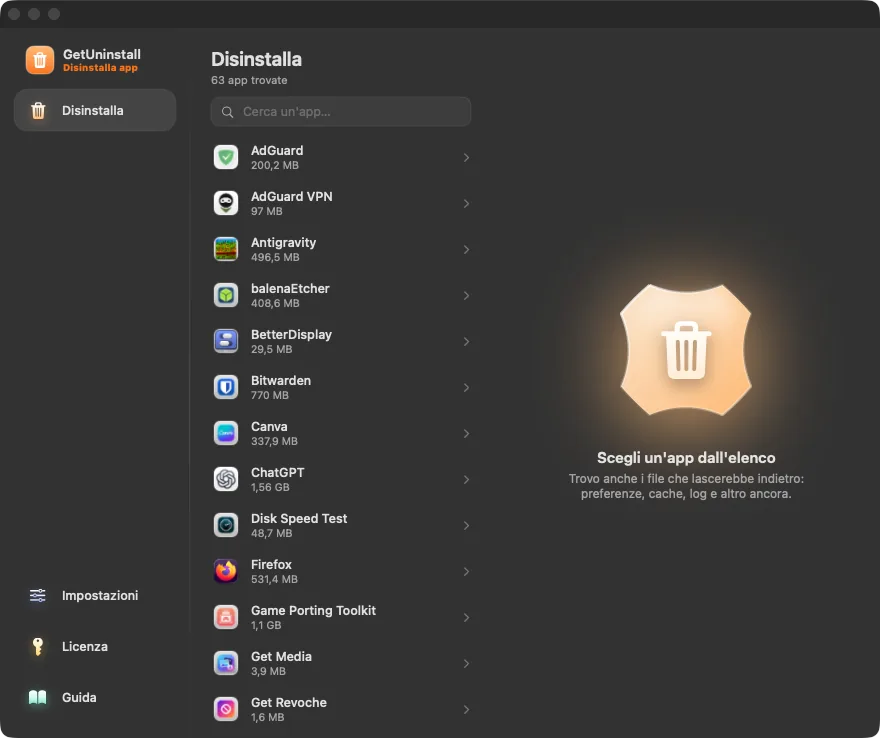Open Canva row chevron
The image size is (880, 738).
point(466,434)
